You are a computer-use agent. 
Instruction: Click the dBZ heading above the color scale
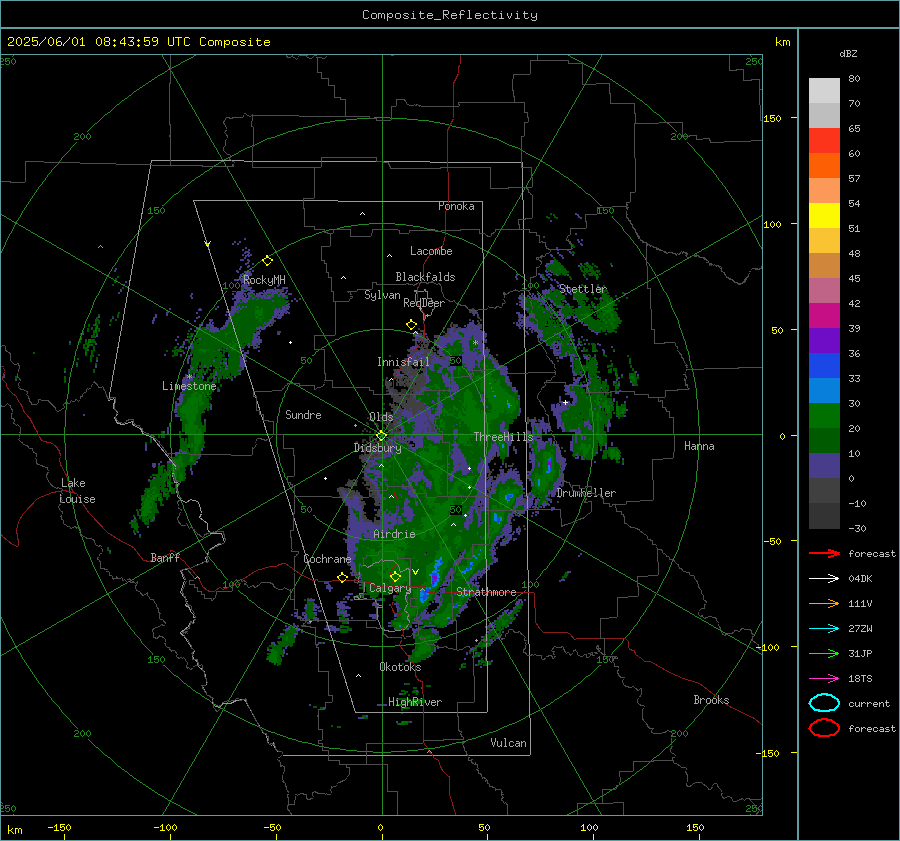[x=848, y=53]
